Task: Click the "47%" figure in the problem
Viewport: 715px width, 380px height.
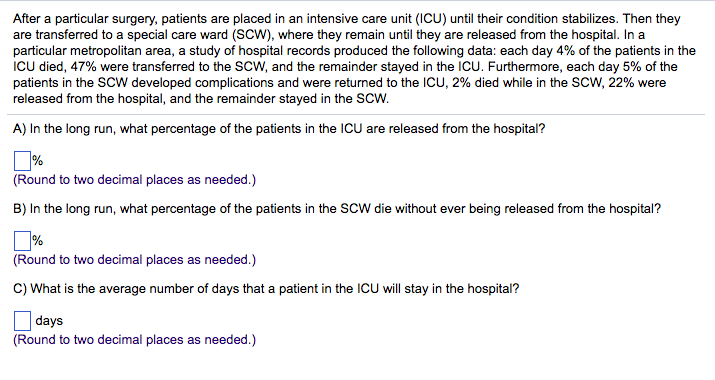Action: [x=83, y=67]
